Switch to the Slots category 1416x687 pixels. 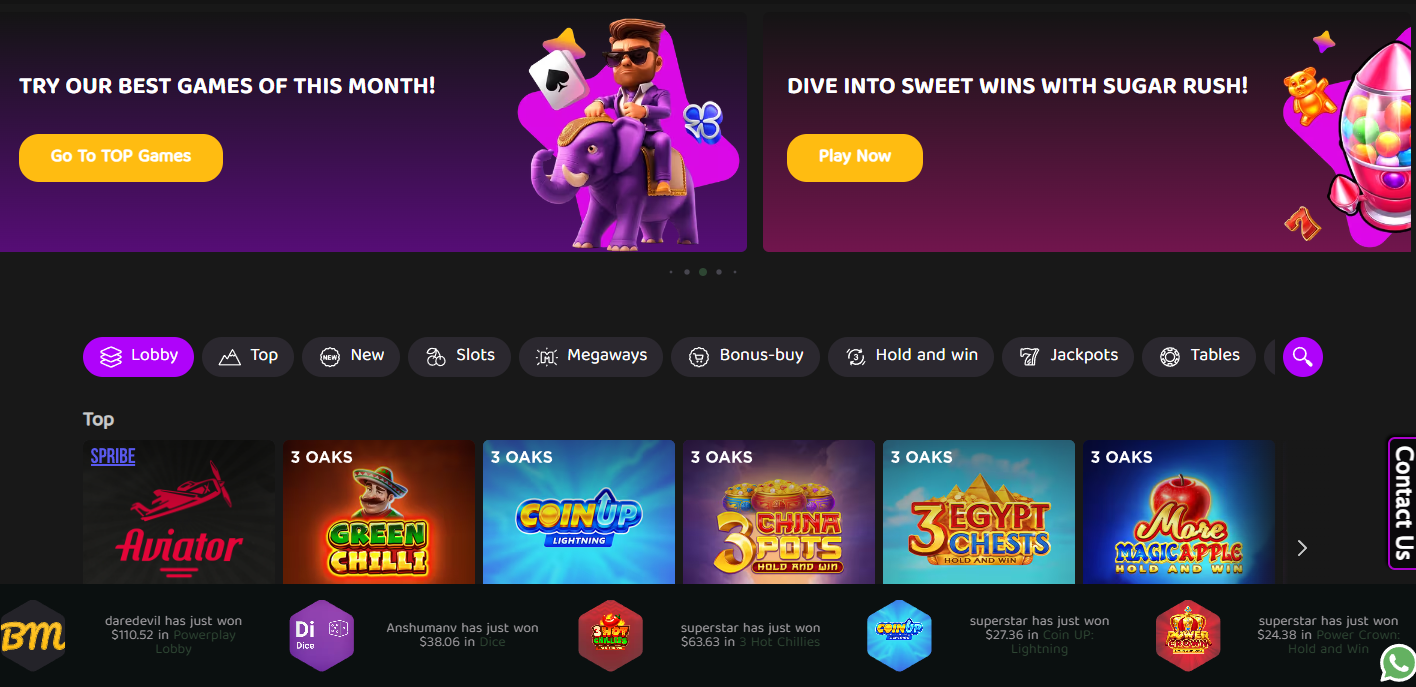(459, 356)
